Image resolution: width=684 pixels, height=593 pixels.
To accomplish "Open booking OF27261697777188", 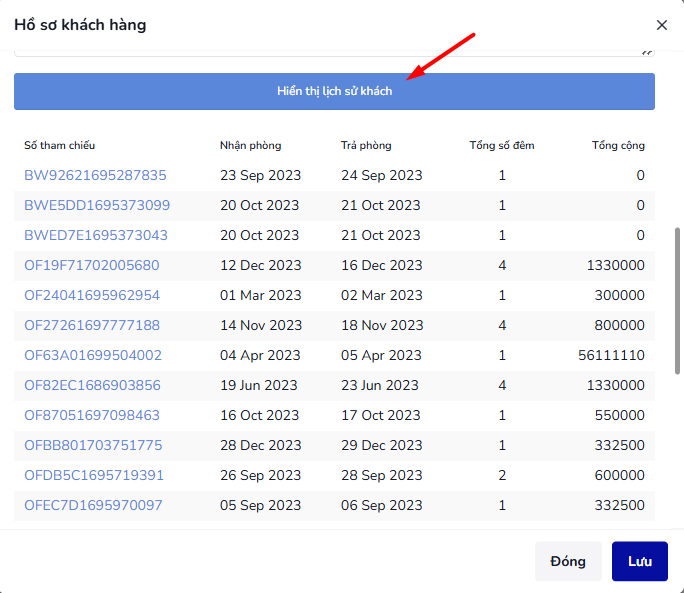I will 92,326.
